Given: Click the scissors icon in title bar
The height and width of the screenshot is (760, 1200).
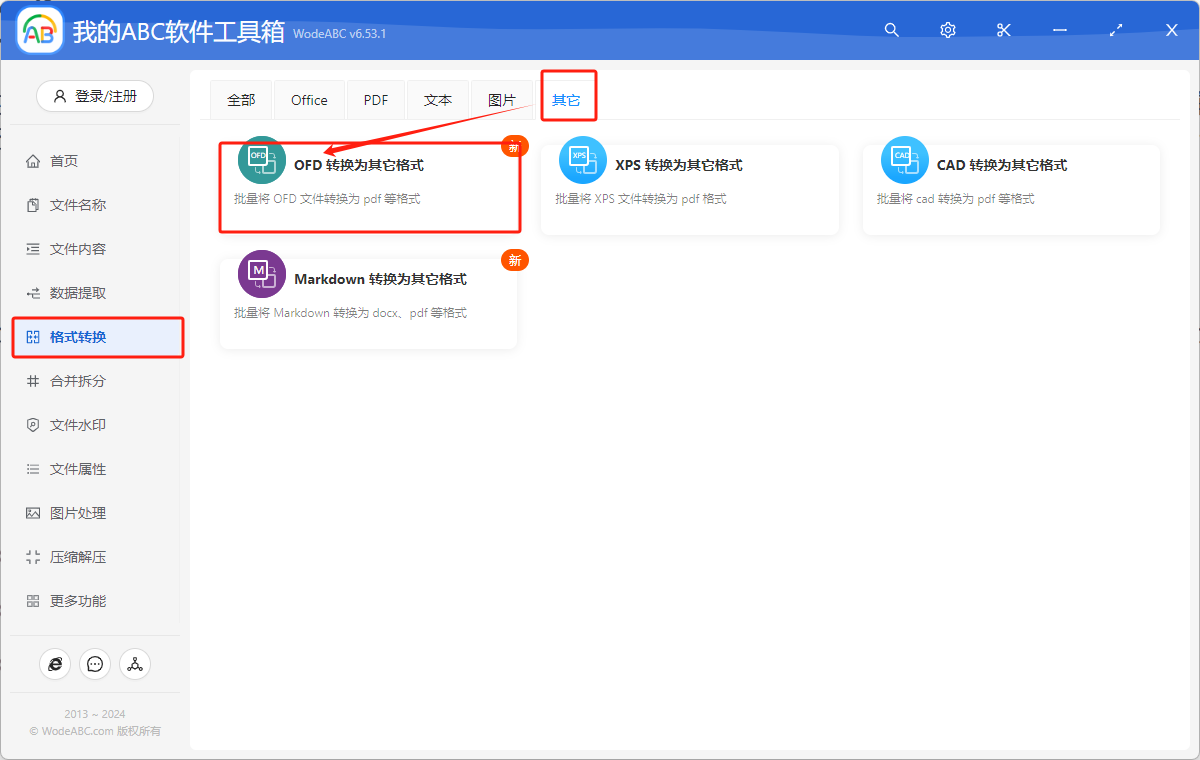Looking at the screenshot, I should click(1004, 30).
